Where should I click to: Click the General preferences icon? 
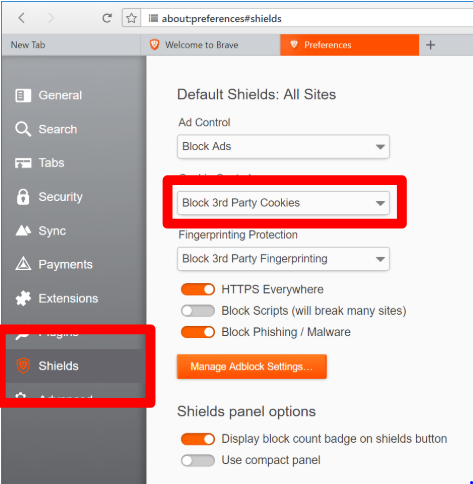[x=23, y=95]
